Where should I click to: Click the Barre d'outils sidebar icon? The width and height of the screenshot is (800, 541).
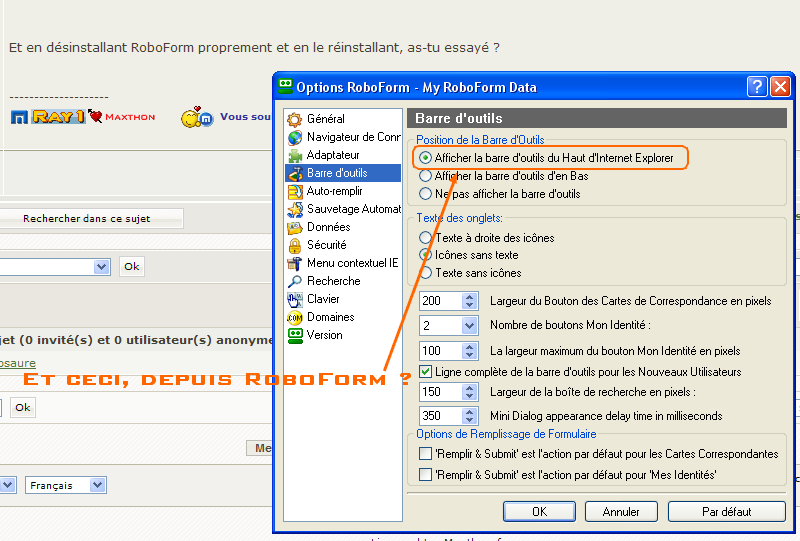click(x=294, y=174)
